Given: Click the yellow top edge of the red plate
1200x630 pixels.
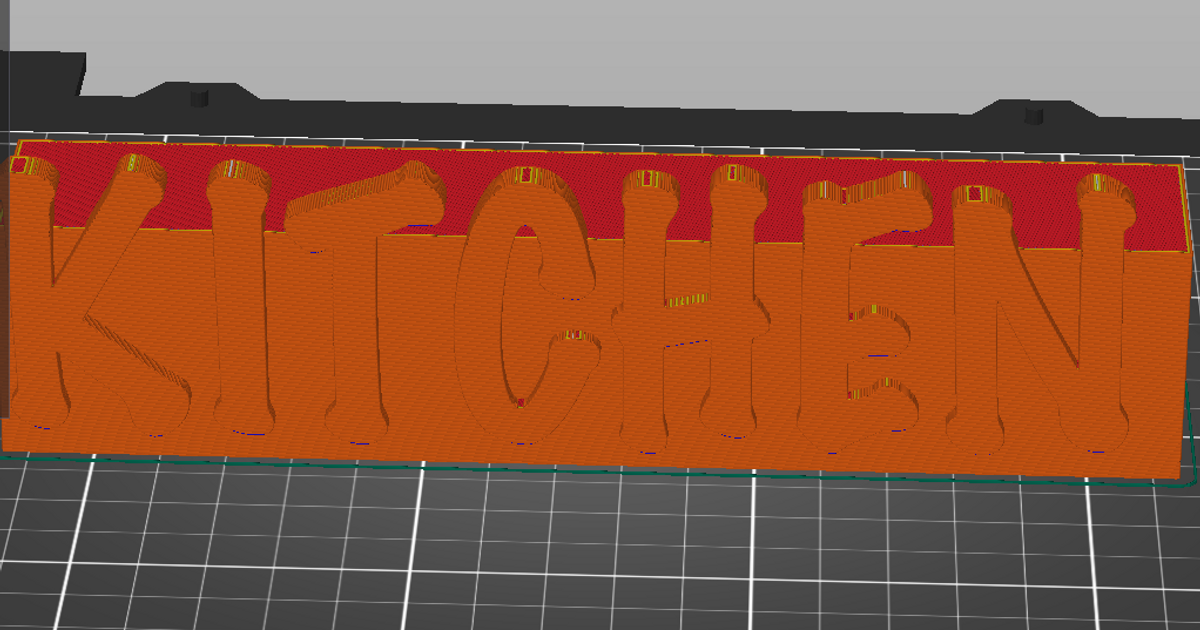Looking at the screenshot, I should pyautogui.click(x=600, y=152).
